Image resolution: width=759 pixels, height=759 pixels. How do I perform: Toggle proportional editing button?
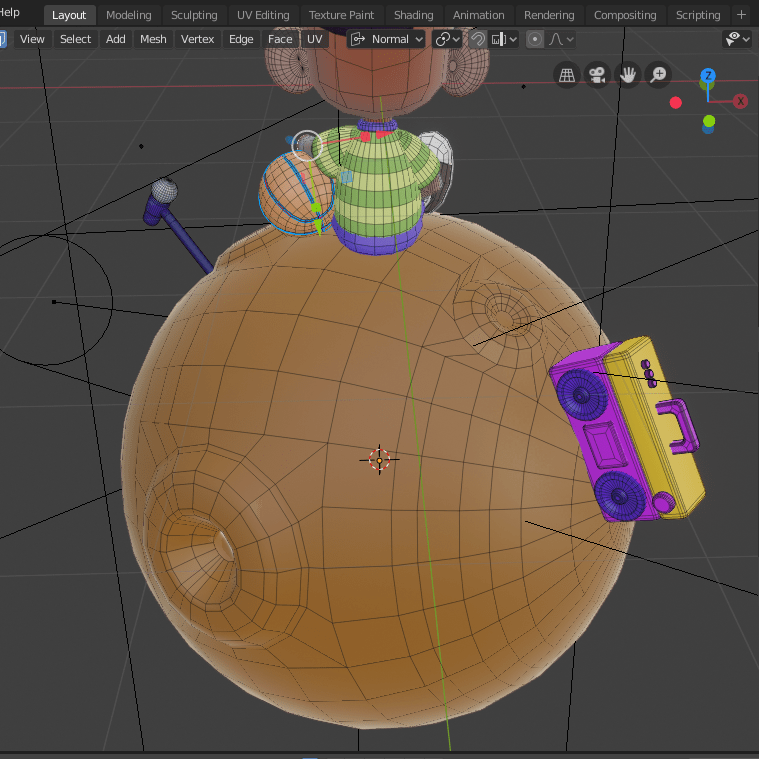pos(535,39)
